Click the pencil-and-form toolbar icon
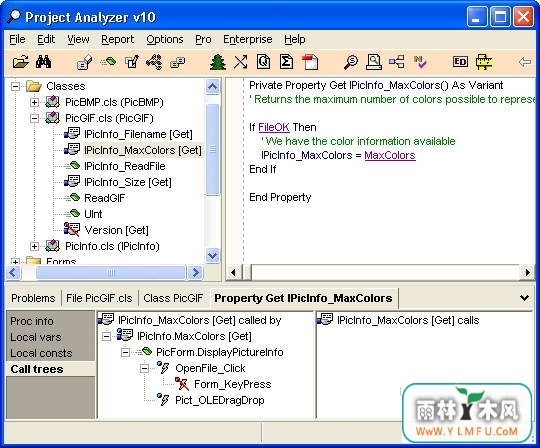 [84, 62]
